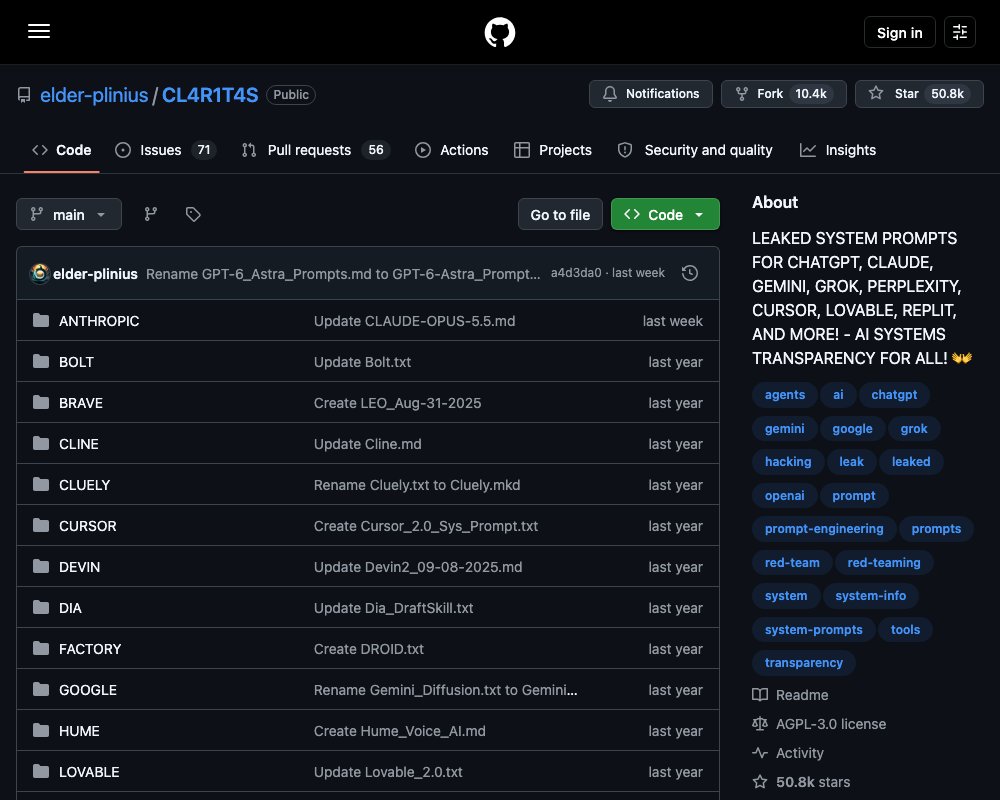The width and height of the screenshot is (1000, 800).
Task: Open commit history clock icon
Action: (x=689, y=273)
